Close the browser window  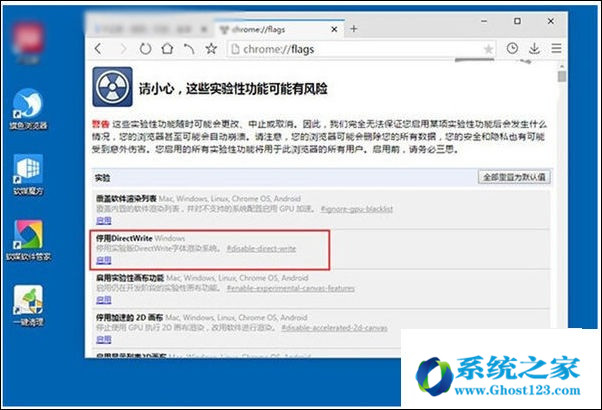click(x=551, y=21)
